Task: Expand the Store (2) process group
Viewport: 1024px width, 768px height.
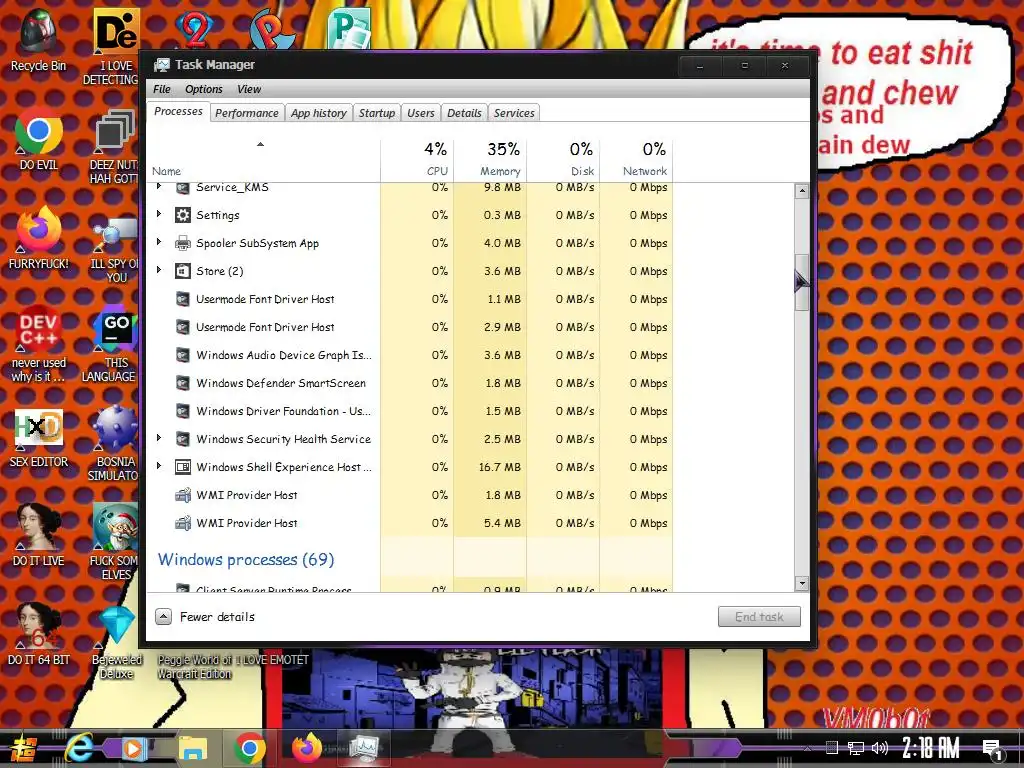Action: (159, 270)
